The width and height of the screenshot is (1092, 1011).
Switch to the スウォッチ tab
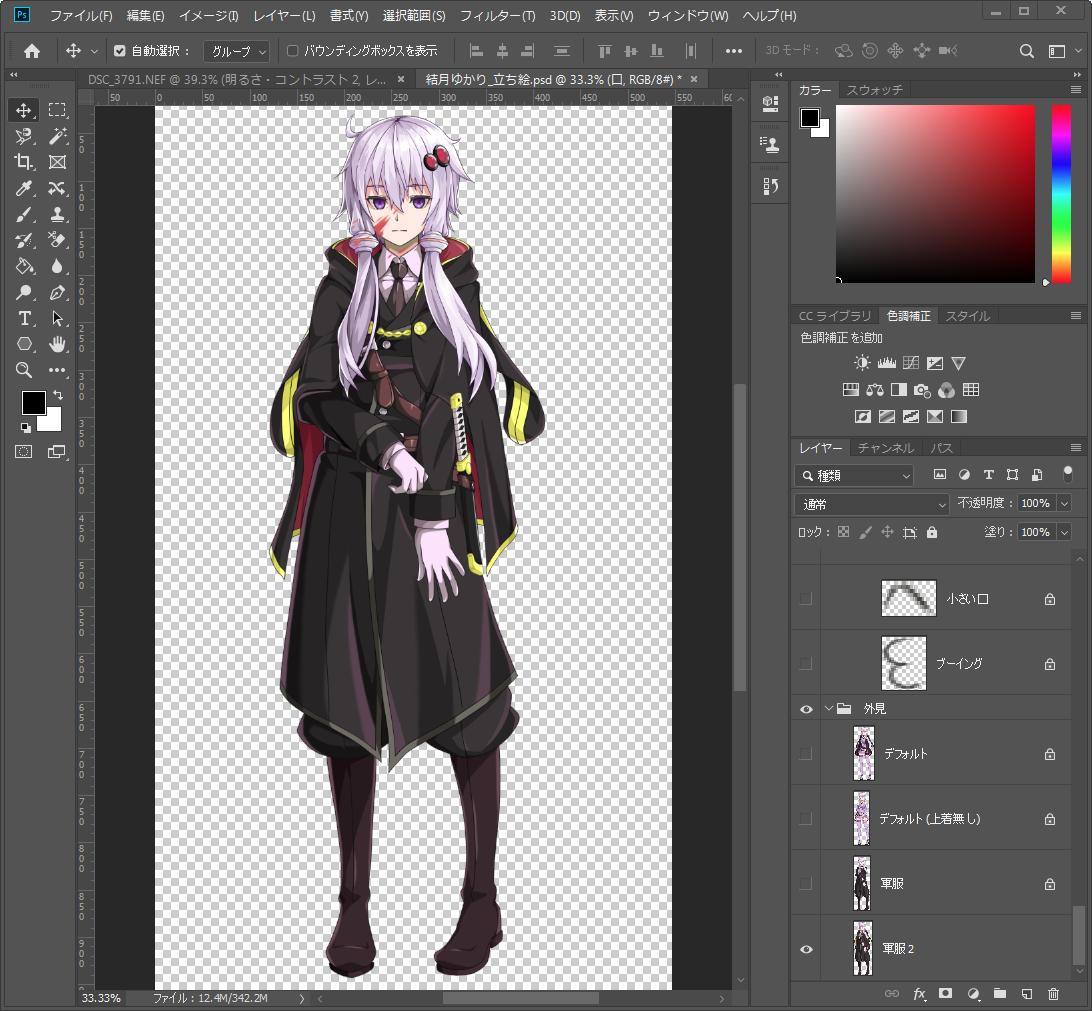pos(874,90)
